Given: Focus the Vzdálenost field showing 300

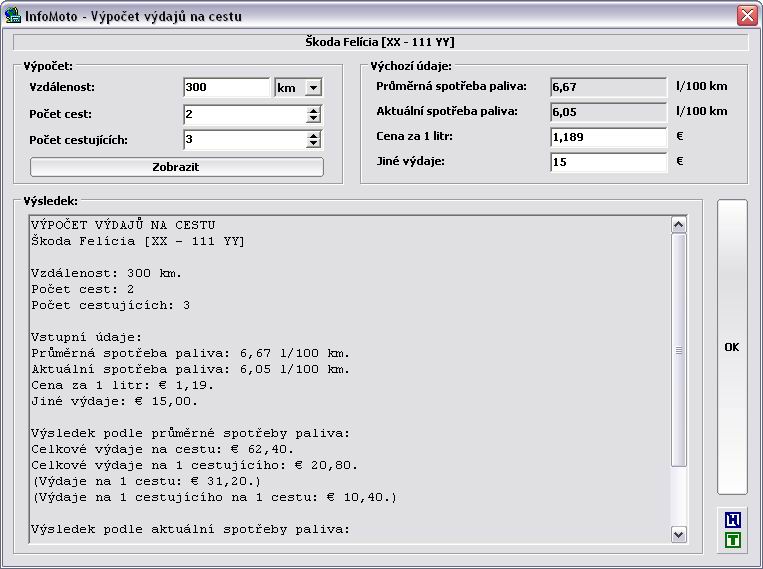Looking at the screenshot, I should click(x=227, y=88).
